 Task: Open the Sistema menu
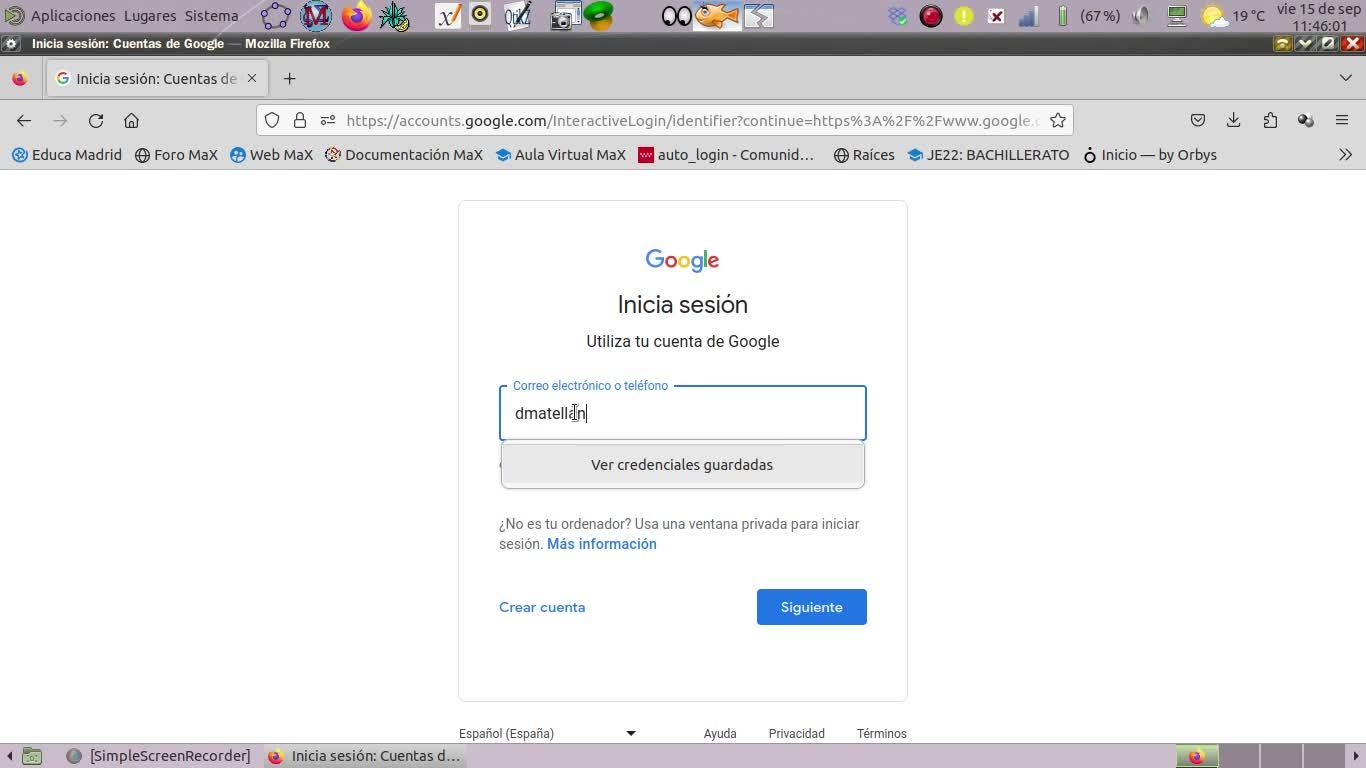pyautogui.click(x=211, y=16)
